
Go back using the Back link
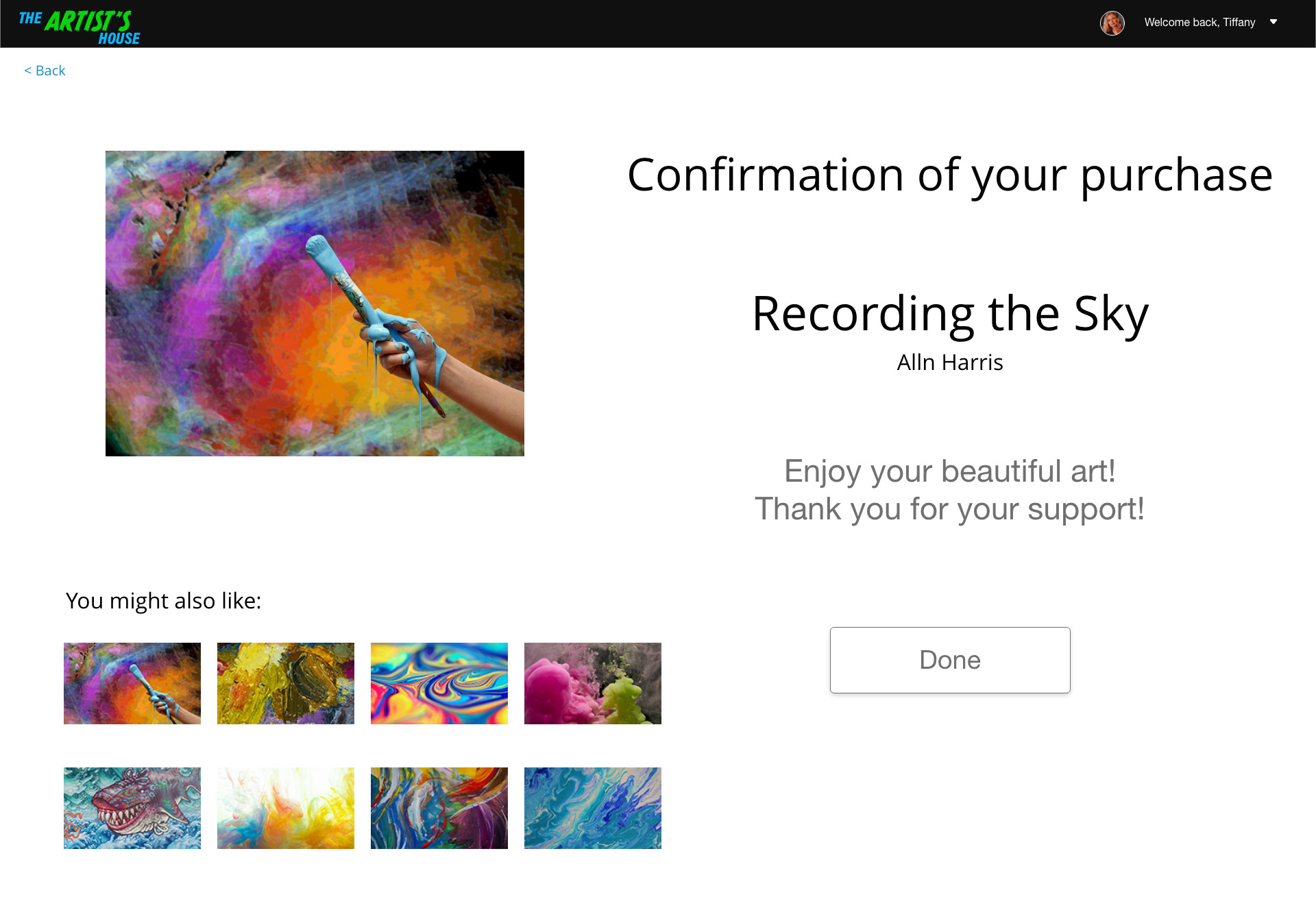(45, 71)
